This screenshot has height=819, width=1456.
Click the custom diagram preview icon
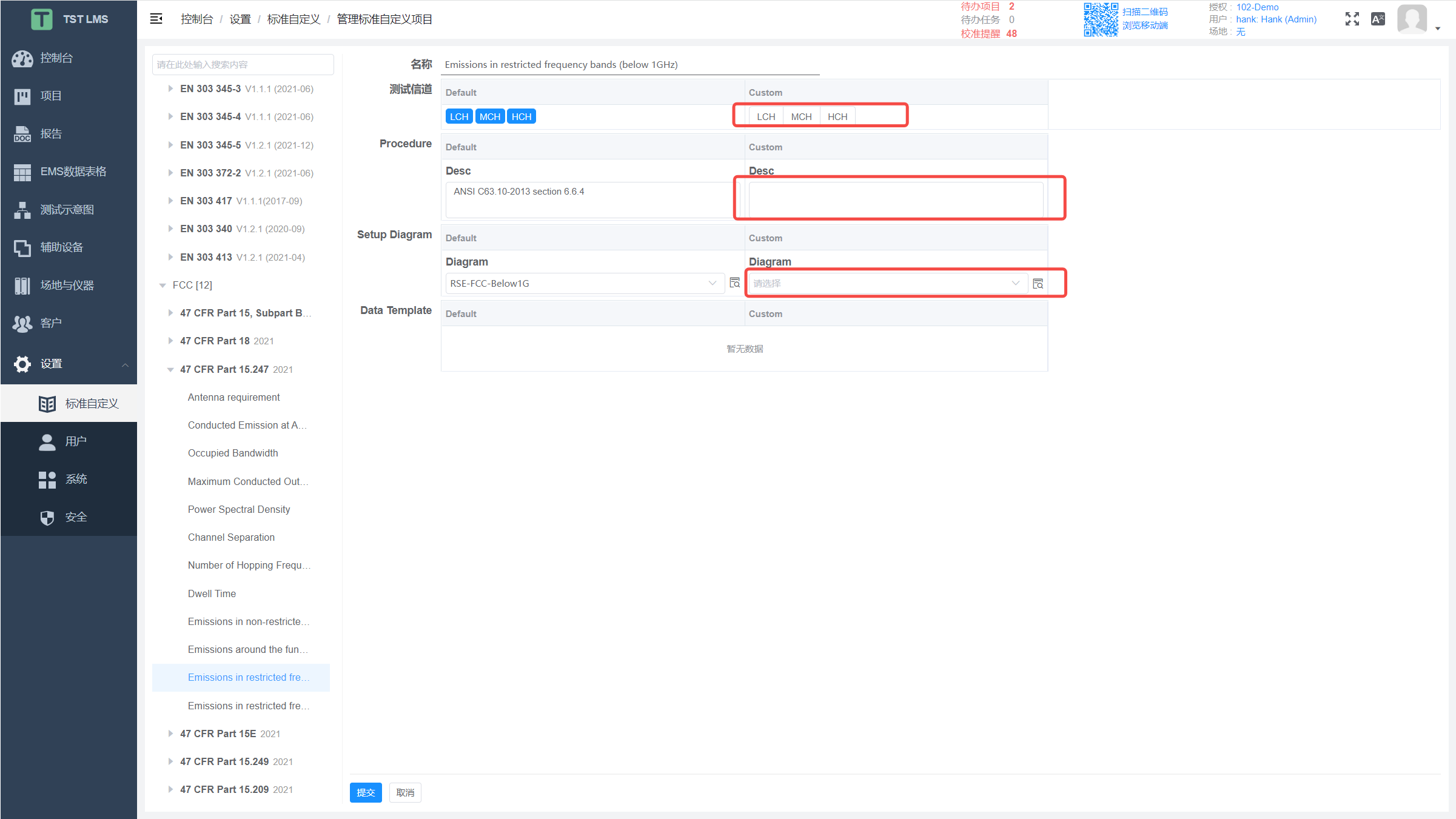(x=1038, y=284)
